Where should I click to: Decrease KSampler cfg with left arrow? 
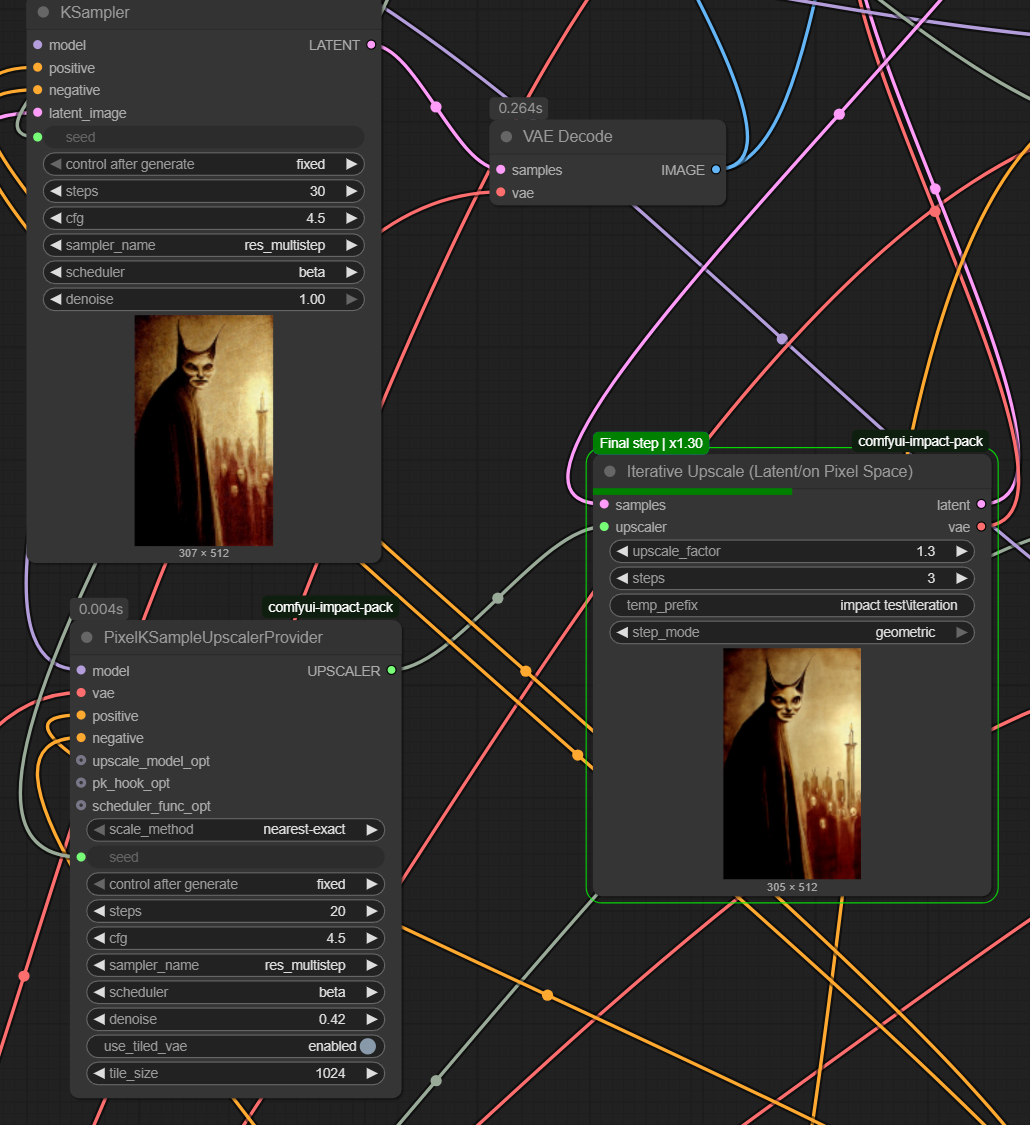(56, 218)
